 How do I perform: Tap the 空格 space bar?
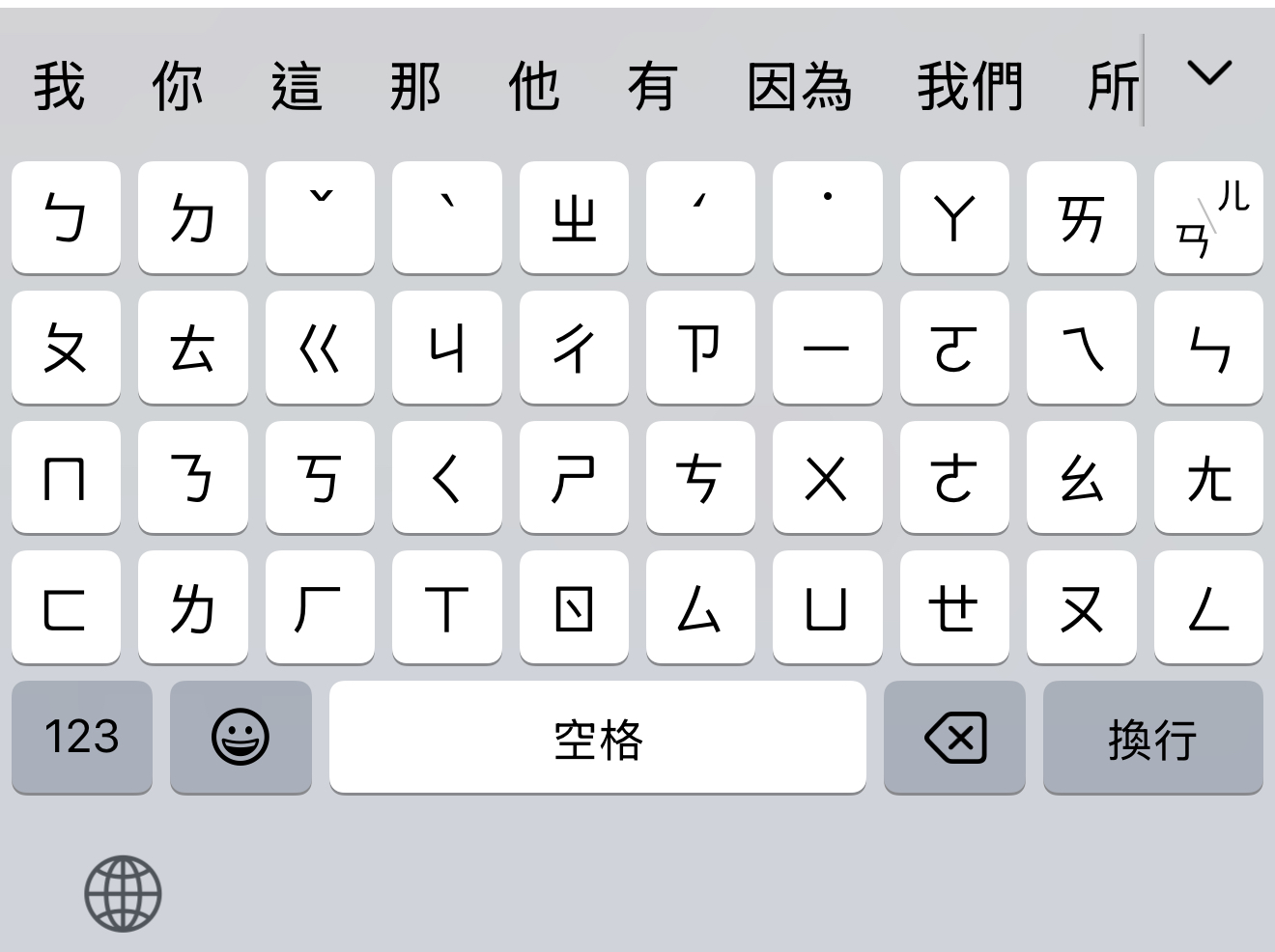point(598,737)
